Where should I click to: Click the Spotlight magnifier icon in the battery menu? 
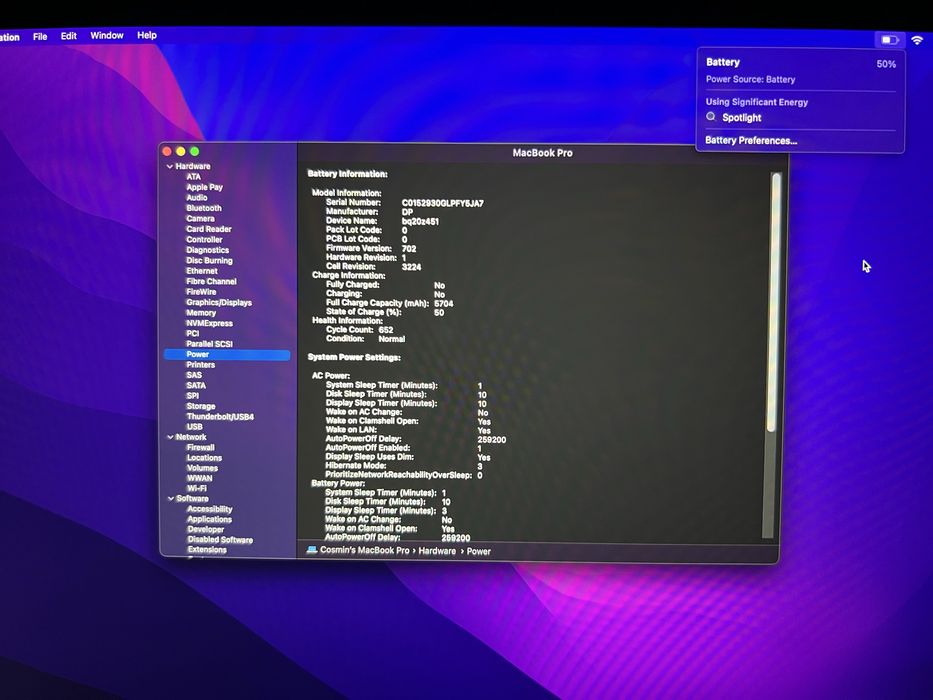[x=710, y=117]
